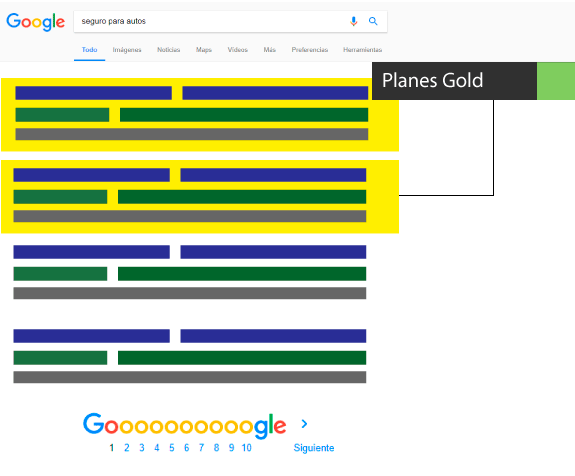Click the green swatch beside Planes Gold

pyautogui.click(x=556, y=81)
